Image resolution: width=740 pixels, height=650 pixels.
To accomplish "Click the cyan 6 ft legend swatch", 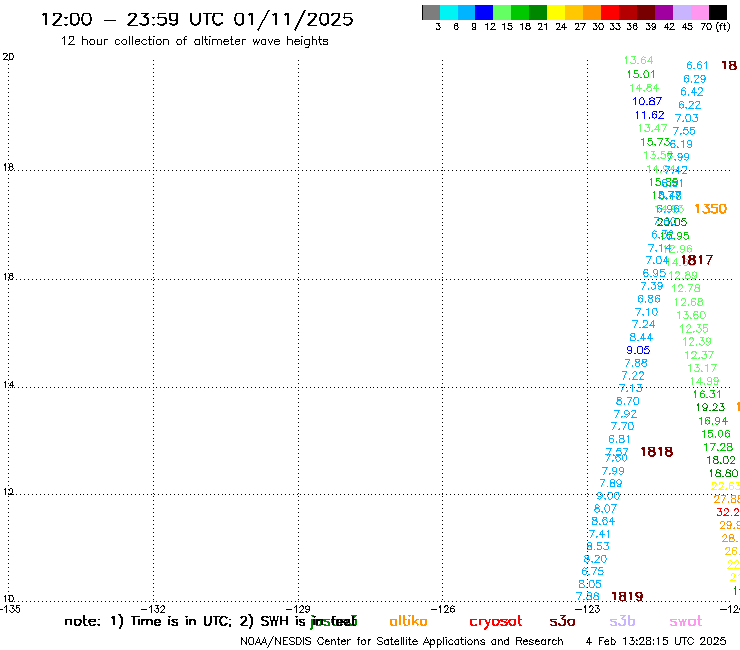I will pos(449,12).
